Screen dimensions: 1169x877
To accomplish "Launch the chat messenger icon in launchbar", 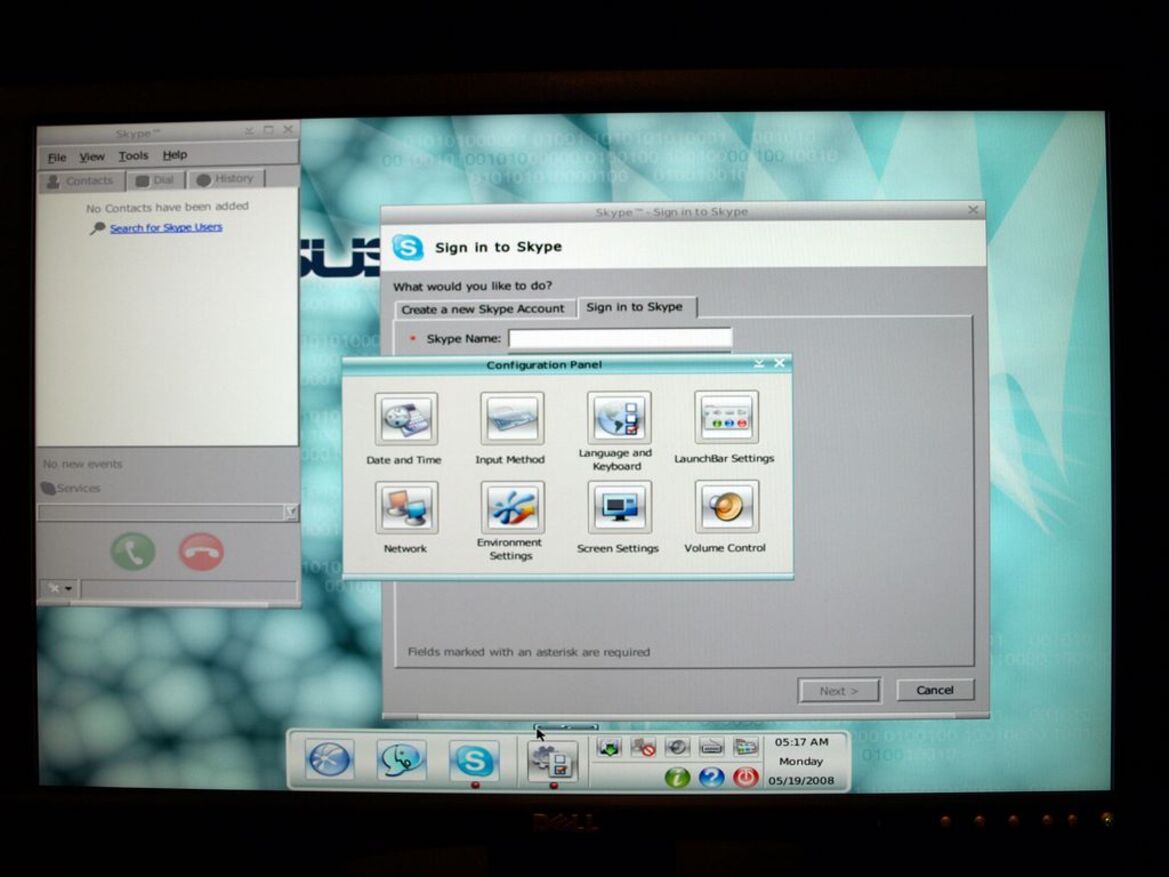I will point(401,760).
